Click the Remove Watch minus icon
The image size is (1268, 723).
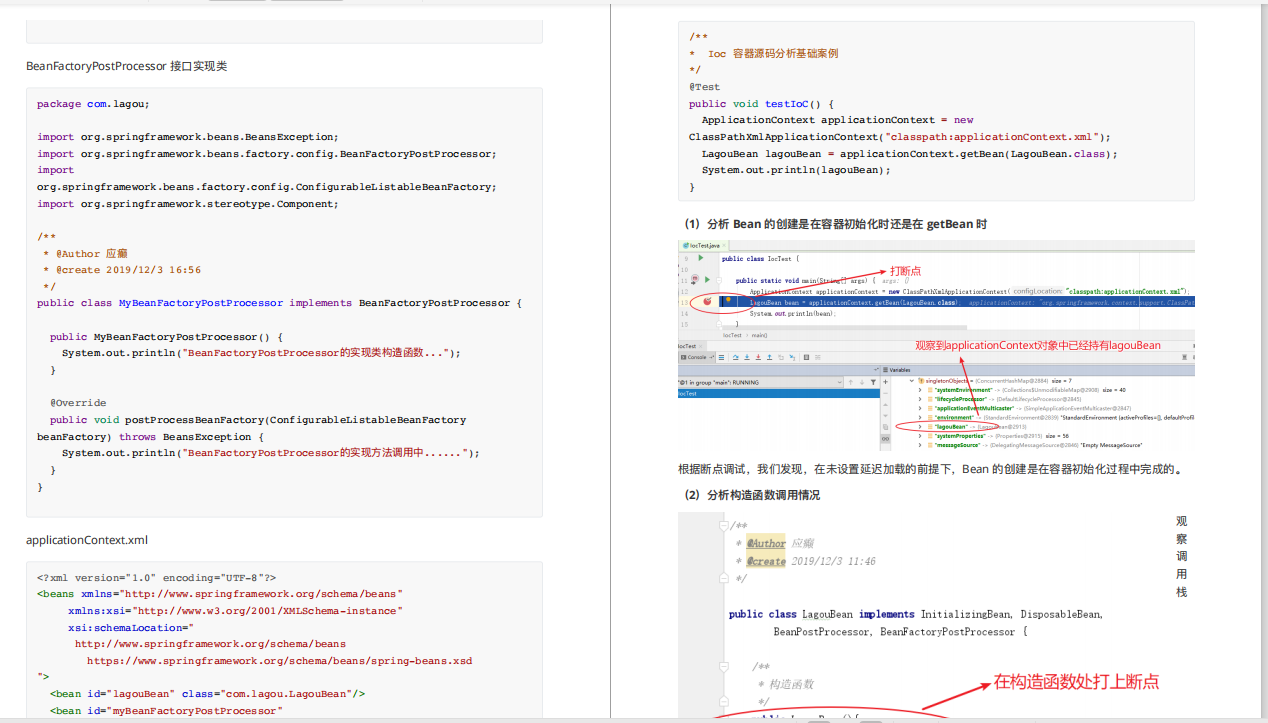[885, 393]
